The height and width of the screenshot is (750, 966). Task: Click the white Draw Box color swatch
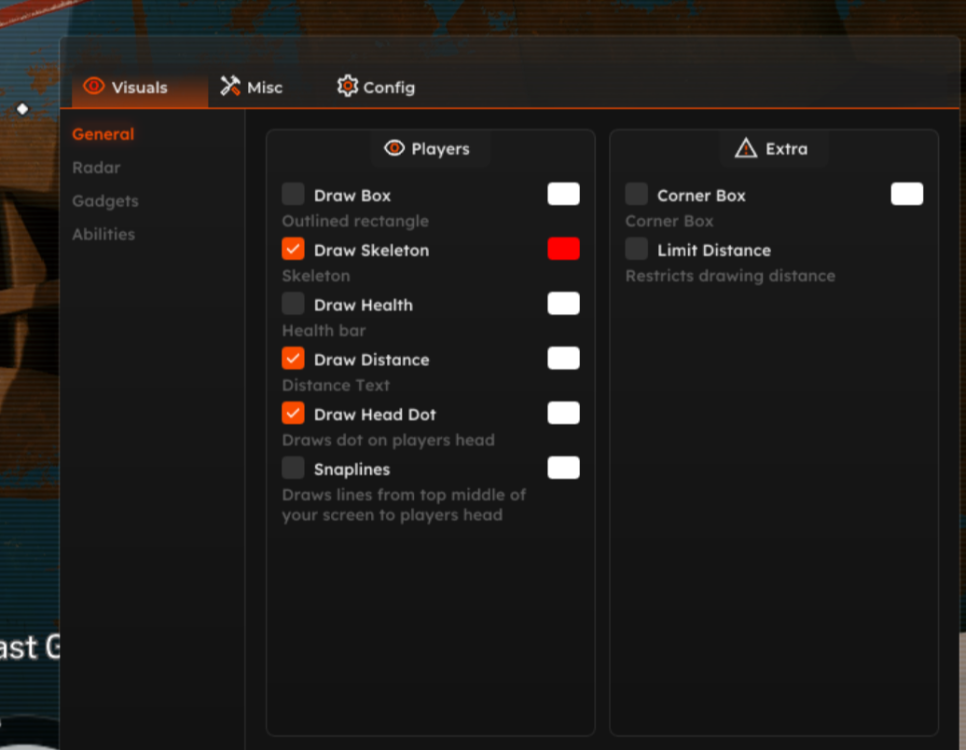tap(563, 194)
